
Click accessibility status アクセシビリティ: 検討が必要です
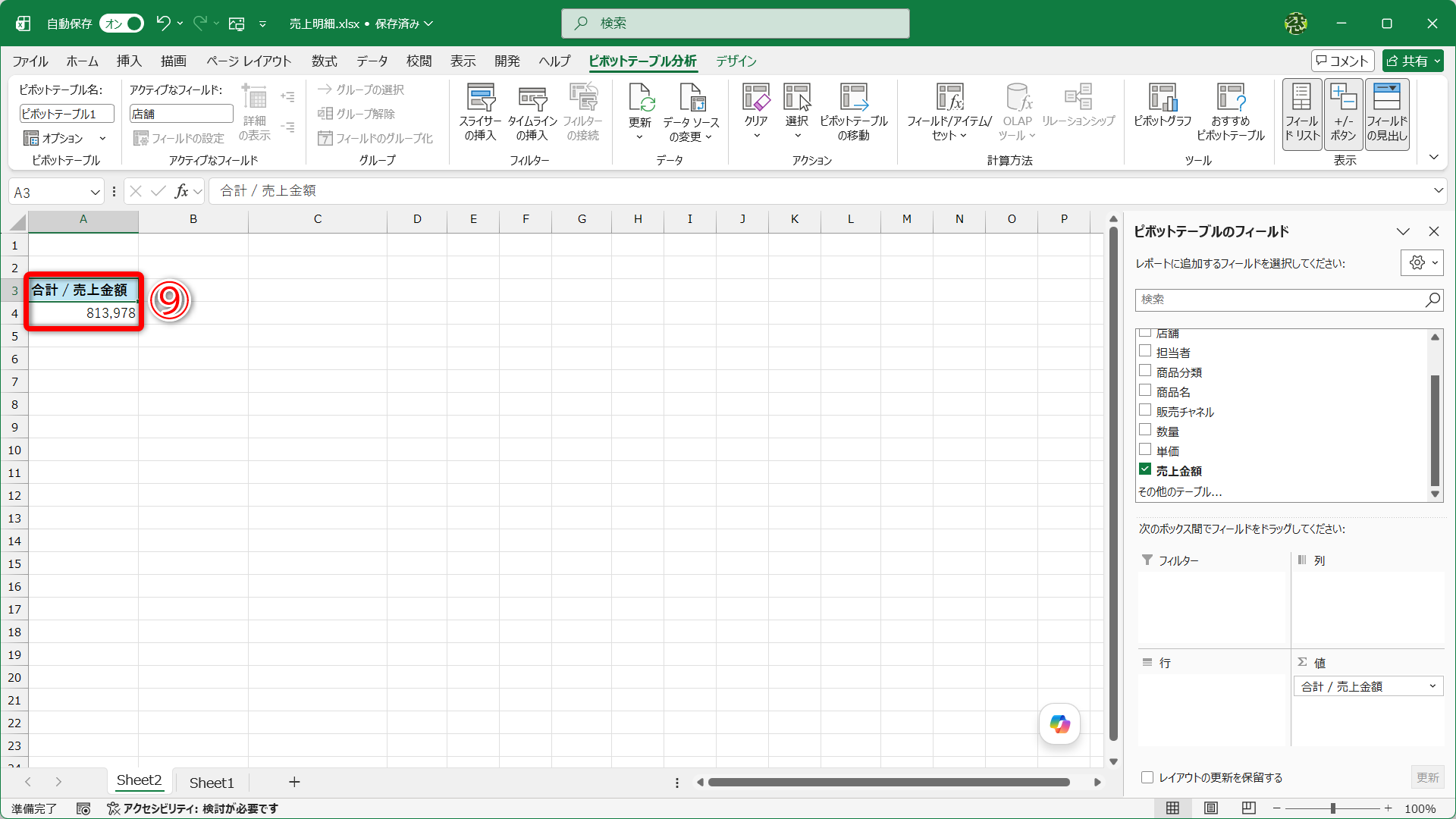193,808
